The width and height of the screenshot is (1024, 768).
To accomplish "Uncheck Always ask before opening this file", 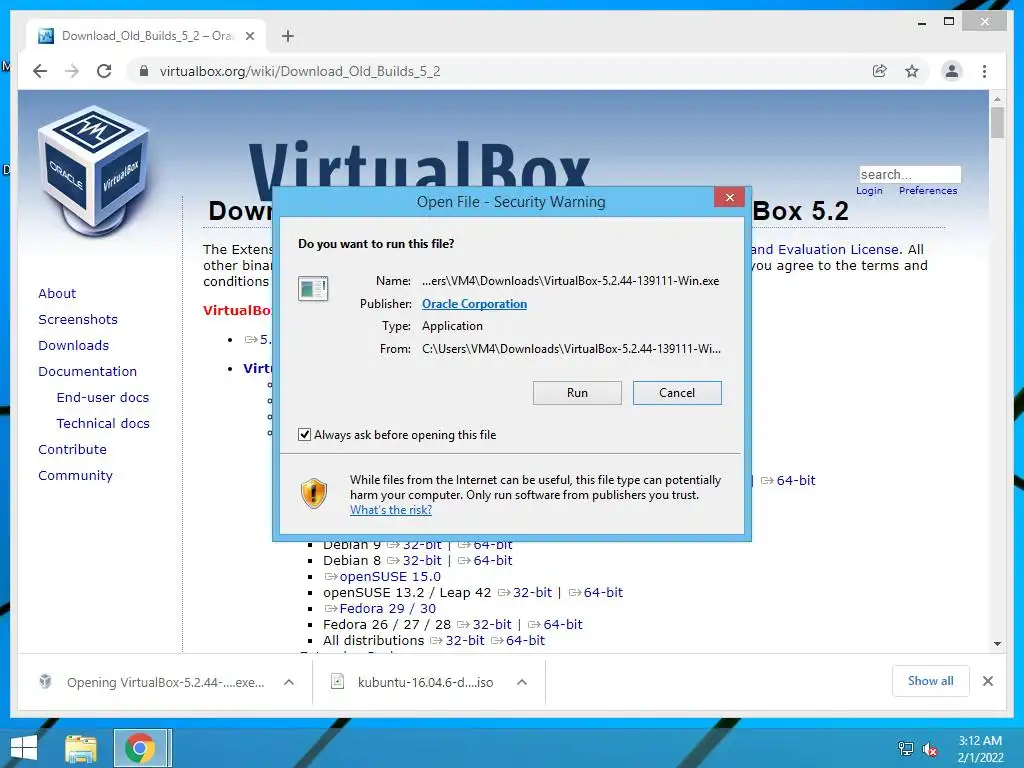I will tap(304, 435).
